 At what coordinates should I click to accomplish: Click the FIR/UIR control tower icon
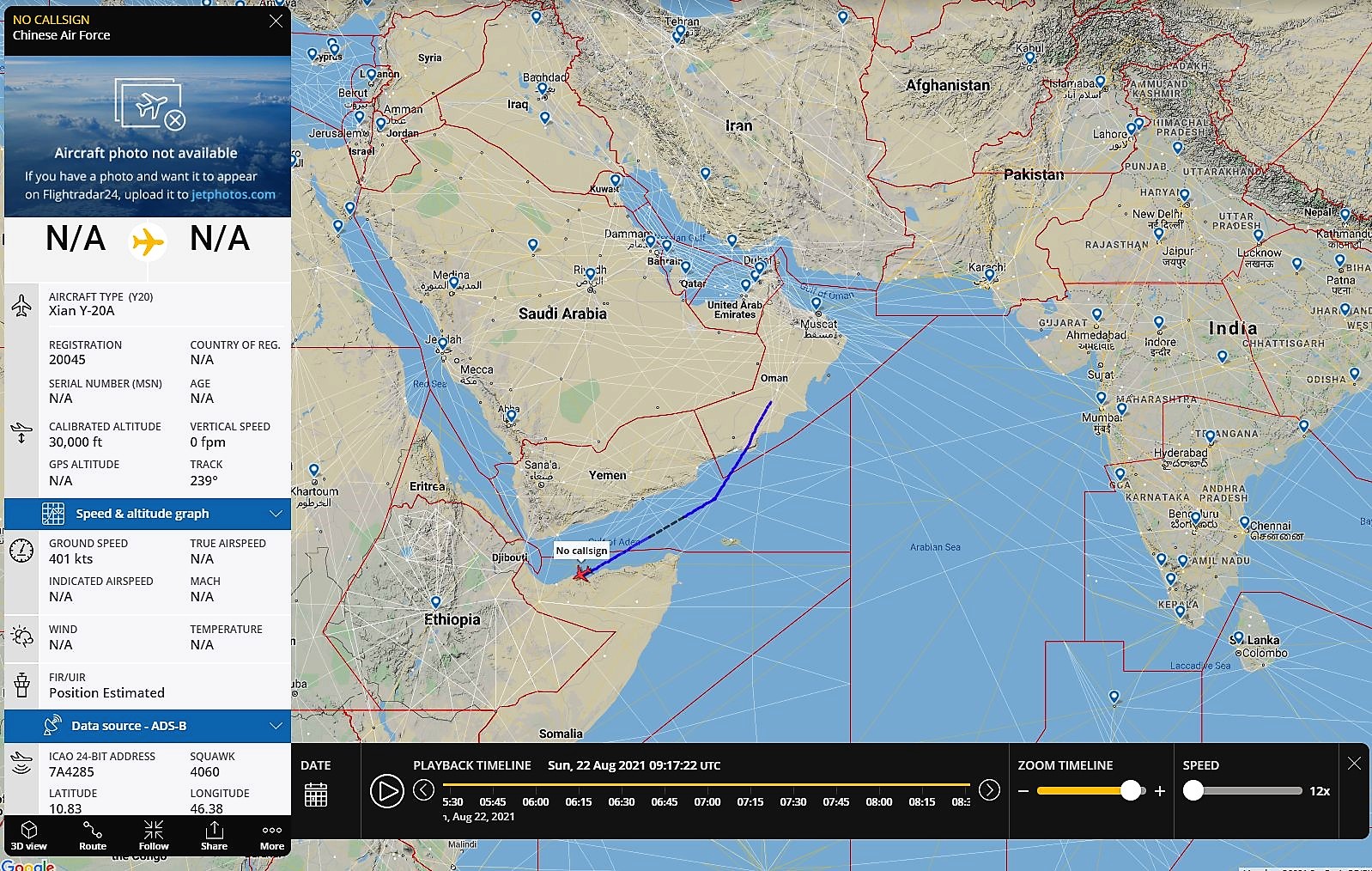tap(21, 685)
